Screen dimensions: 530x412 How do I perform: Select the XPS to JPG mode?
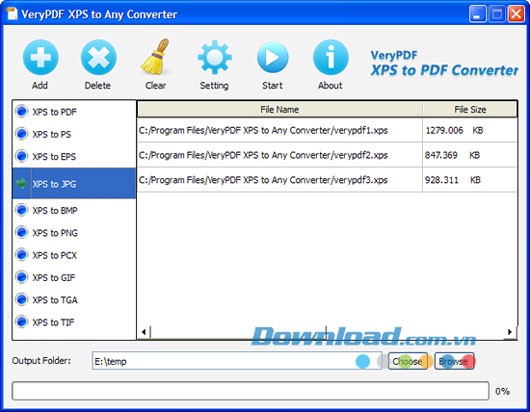[74, 184]
